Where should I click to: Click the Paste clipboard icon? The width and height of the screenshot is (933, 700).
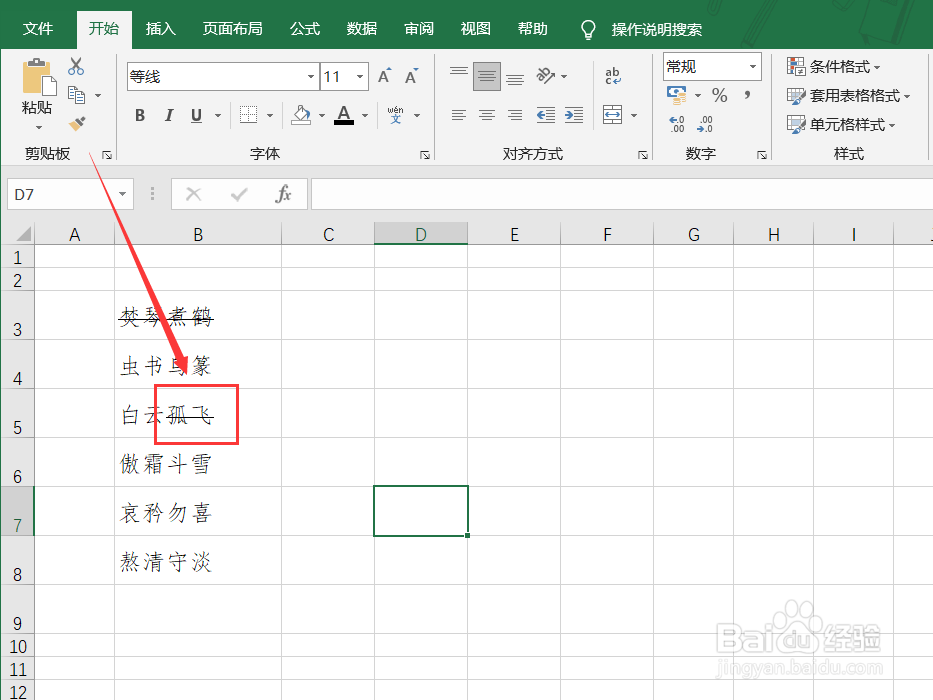pyautogui.click(x=39, y=77)
